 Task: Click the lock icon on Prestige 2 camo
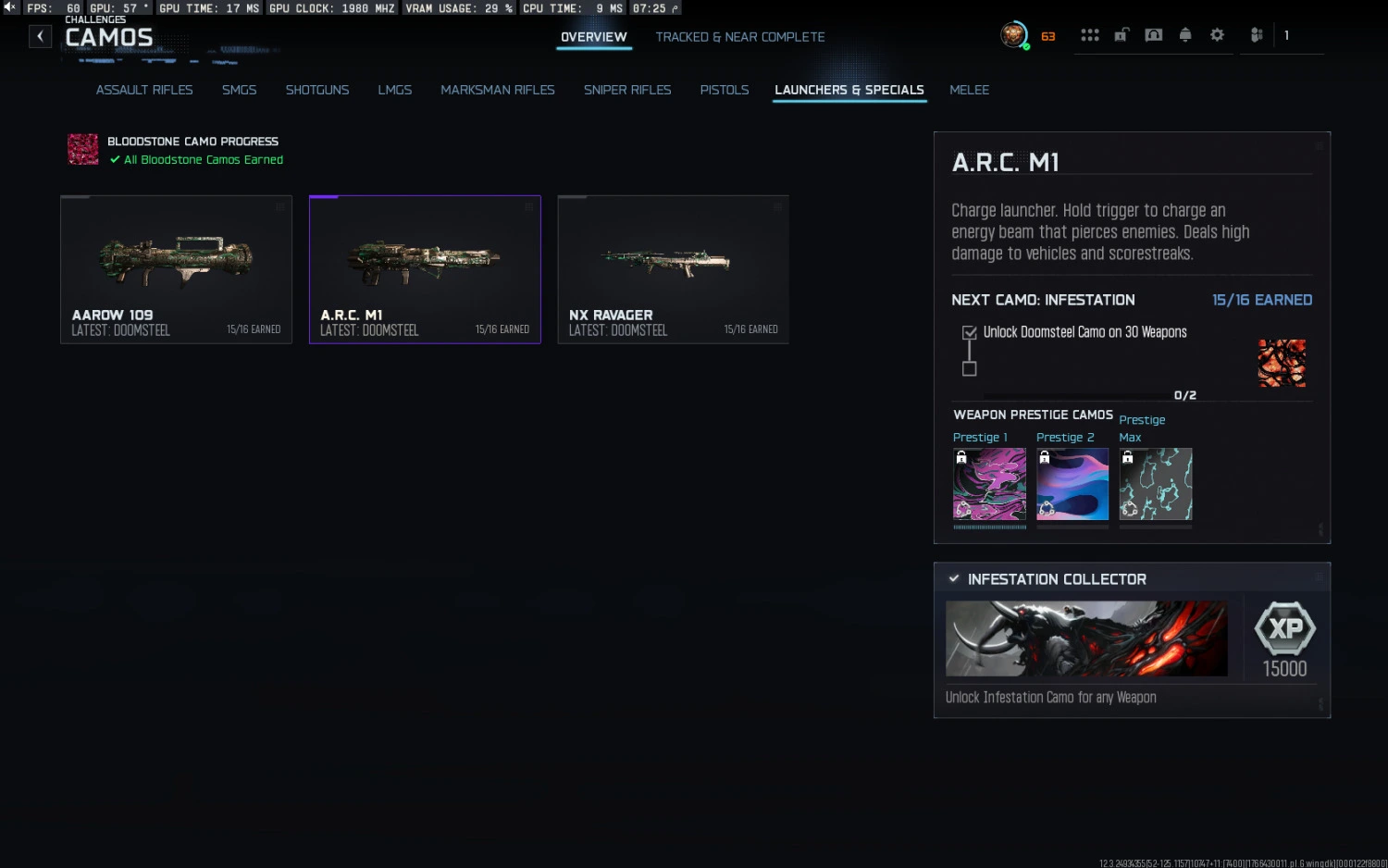[1045, 457]
